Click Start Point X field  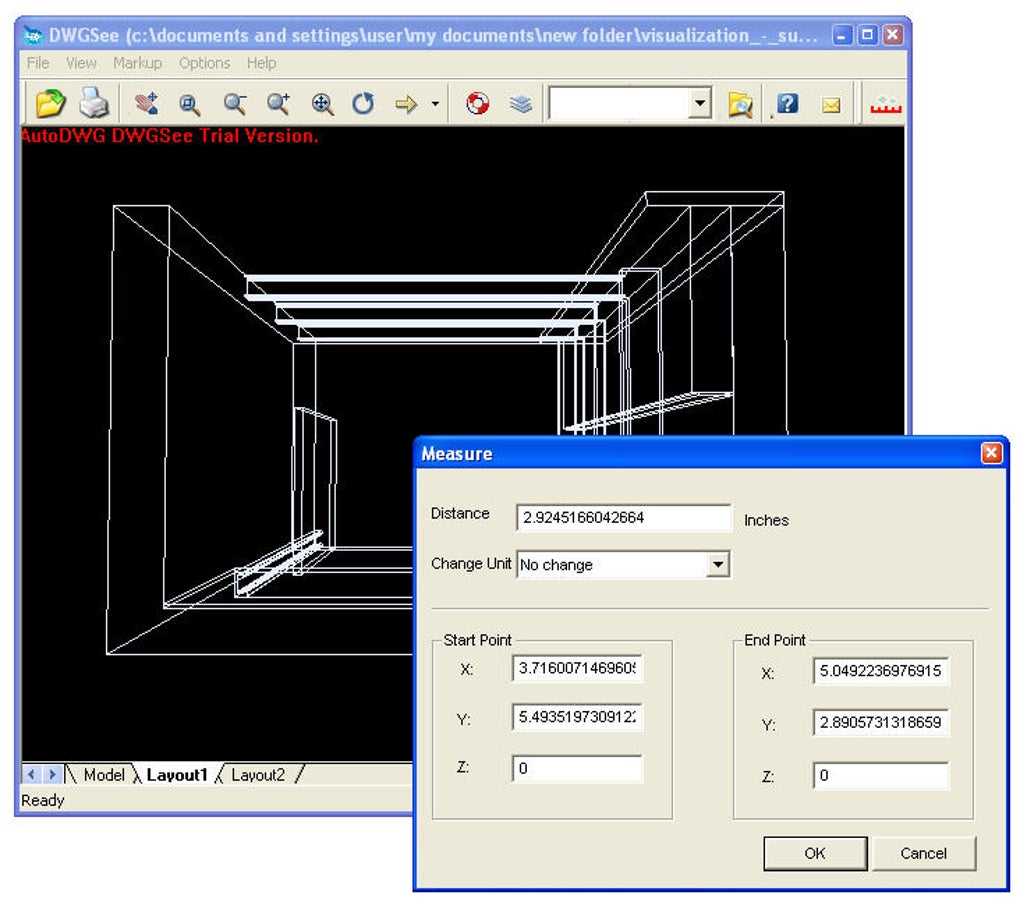(577, 668)
